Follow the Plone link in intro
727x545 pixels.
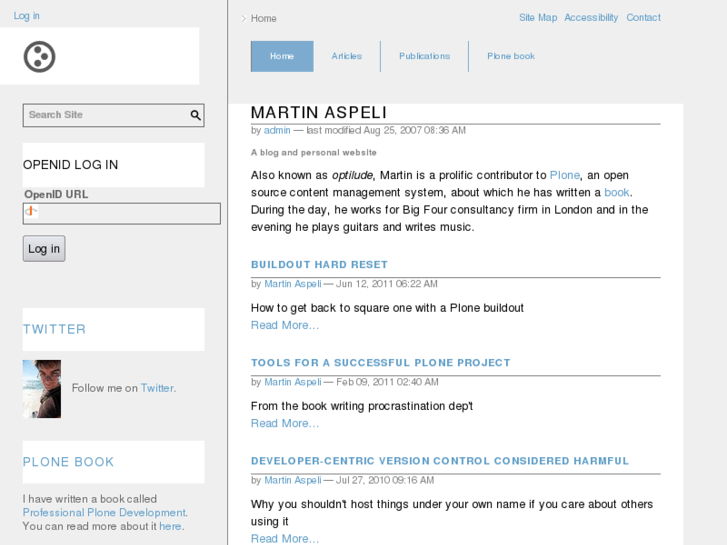pos(565,175)
